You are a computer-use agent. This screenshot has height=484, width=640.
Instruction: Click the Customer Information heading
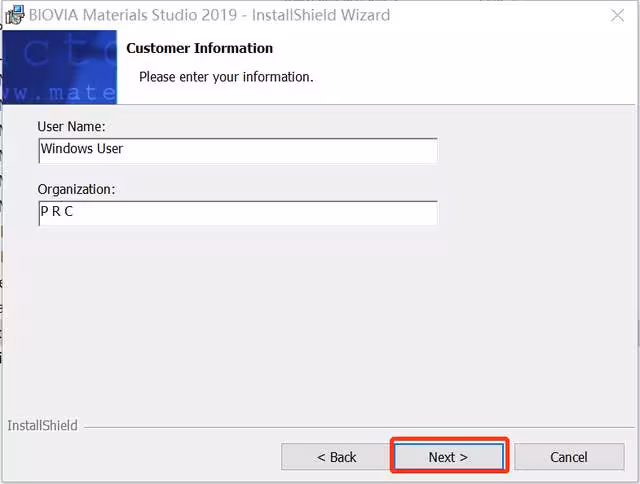pos(200,48)
